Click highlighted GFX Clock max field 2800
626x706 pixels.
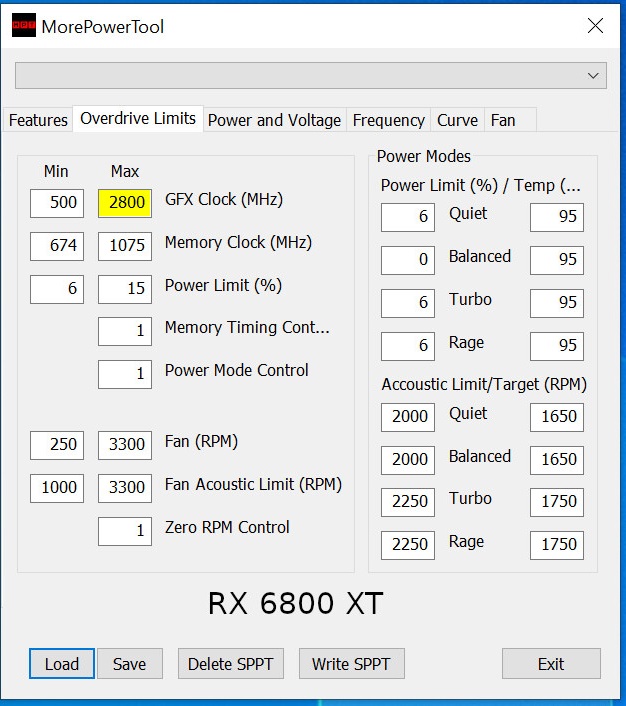coord(125,203)
